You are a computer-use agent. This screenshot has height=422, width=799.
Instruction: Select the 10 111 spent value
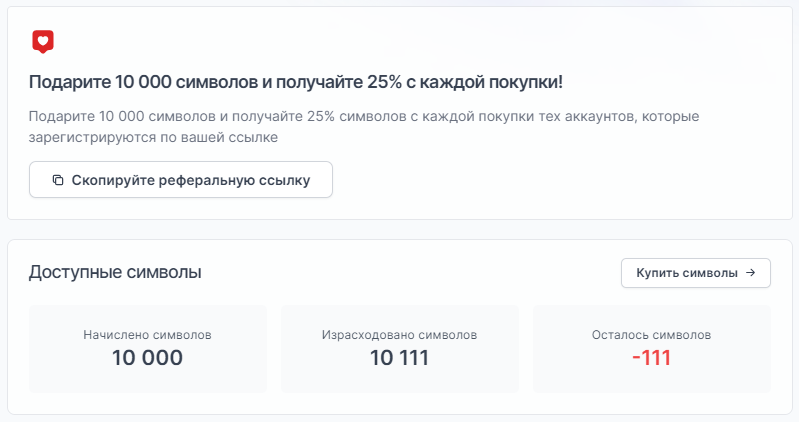click(x=399, y=358)
